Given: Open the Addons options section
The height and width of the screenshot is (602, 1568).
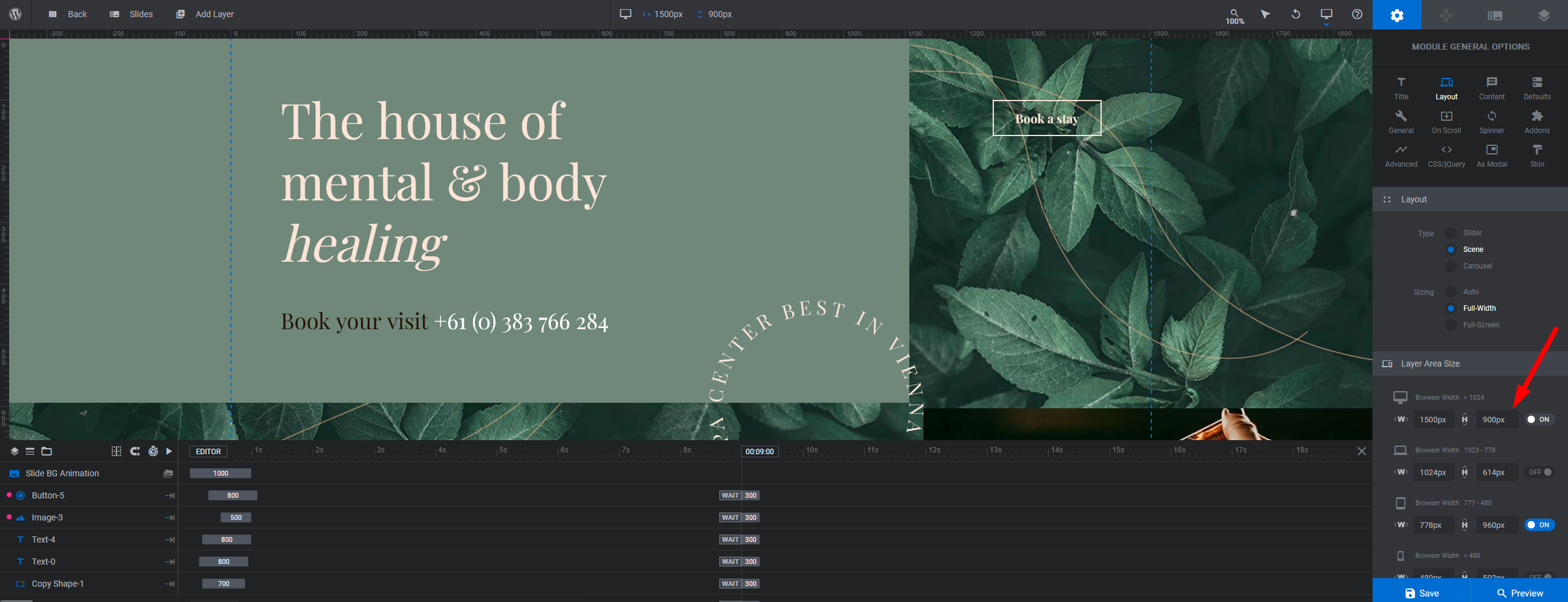Looking at the screenshot, I should point(1537,122).
